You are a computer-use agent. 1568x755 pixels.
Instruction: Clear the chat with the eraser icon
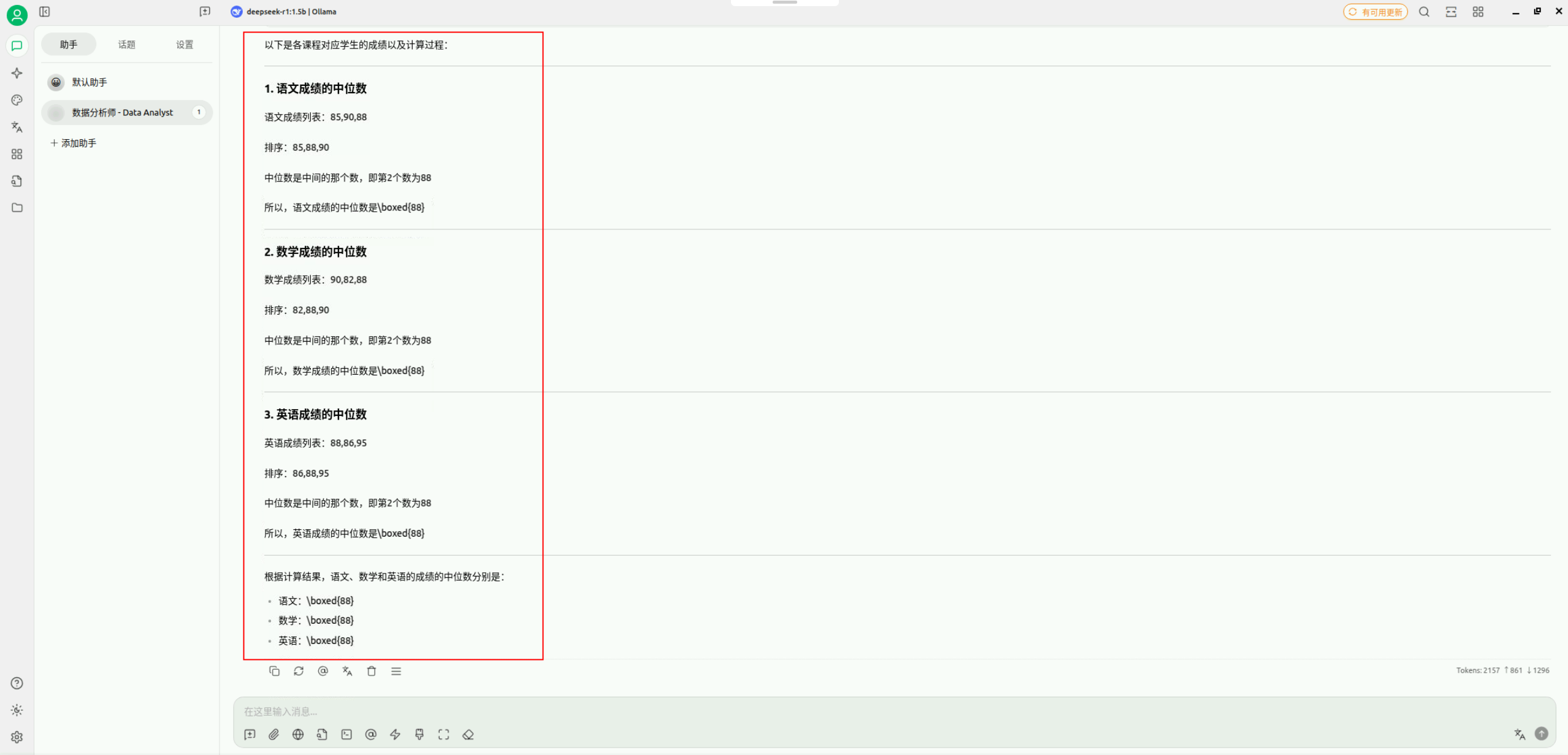[468, 734]
